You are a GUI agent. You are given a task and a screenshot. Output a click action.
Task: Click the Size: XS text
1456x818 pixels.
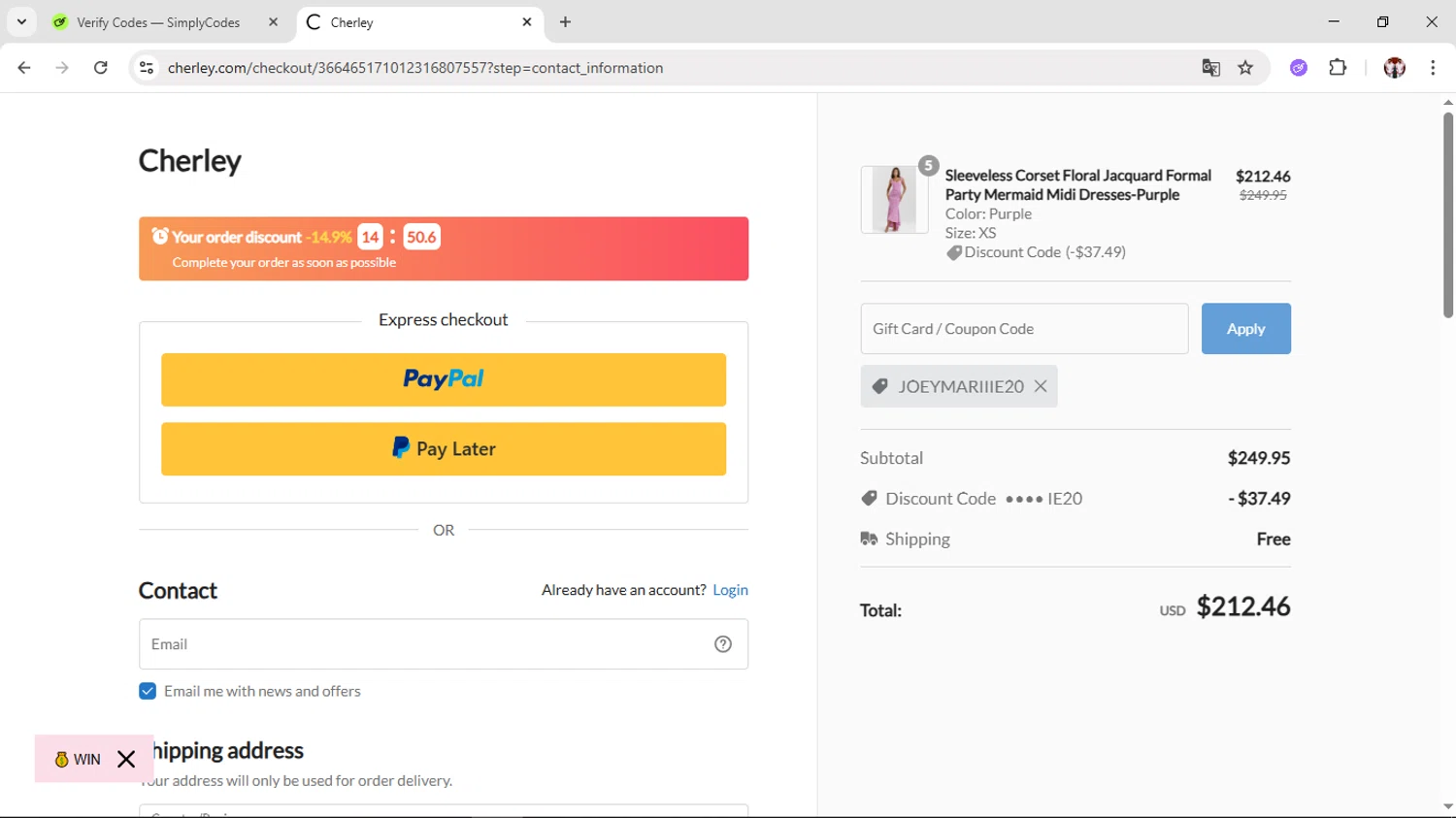click(x=971, y=233)
